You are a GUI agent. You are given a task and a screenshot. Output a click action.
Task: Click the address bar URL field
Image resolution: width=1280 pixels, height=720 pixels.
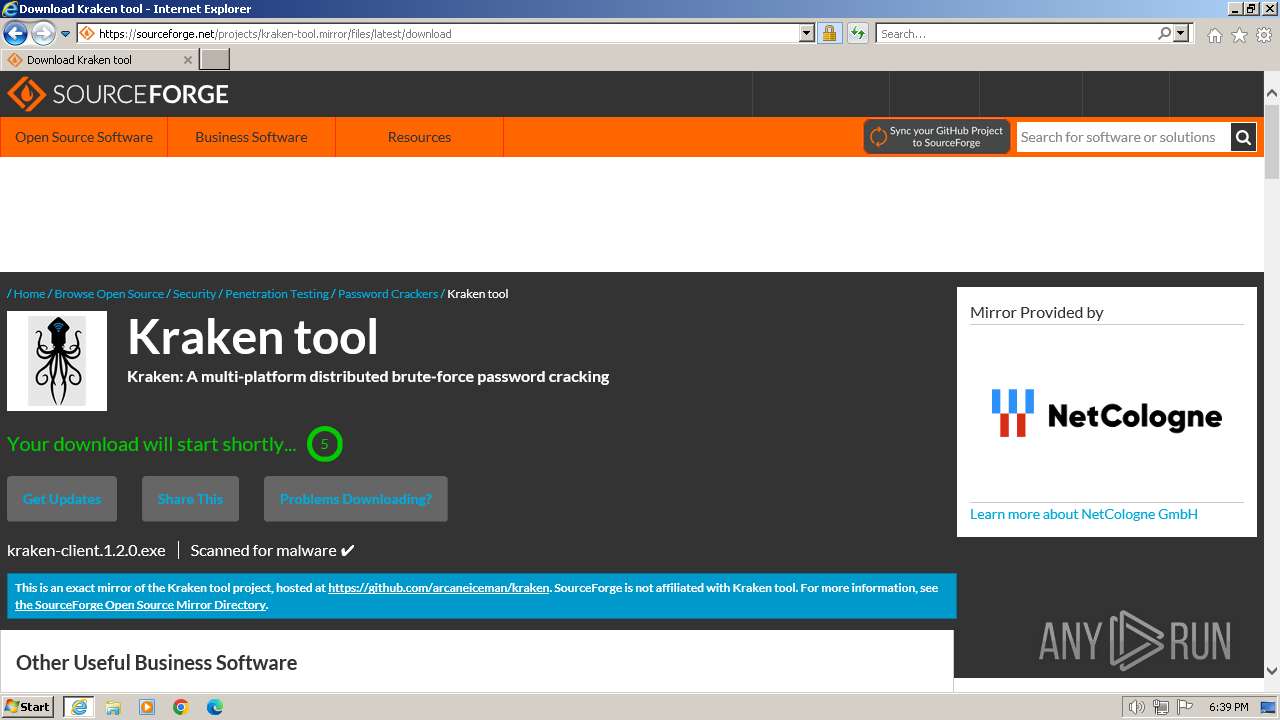(x=447, y=33)
